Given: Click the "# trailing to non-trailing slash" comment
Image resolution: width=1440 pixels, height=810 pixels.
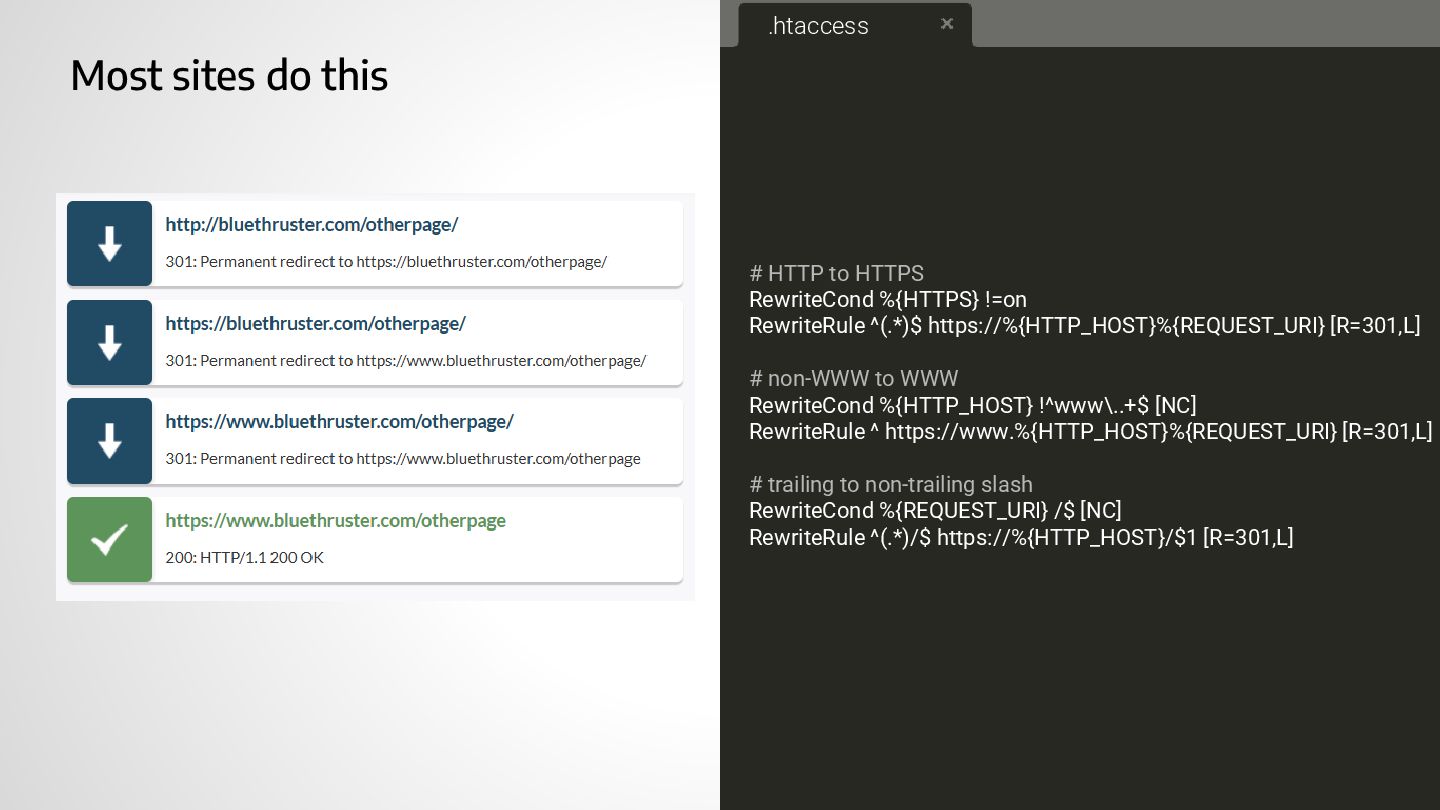Looking at the screenshot, I should tap(890, 484).
